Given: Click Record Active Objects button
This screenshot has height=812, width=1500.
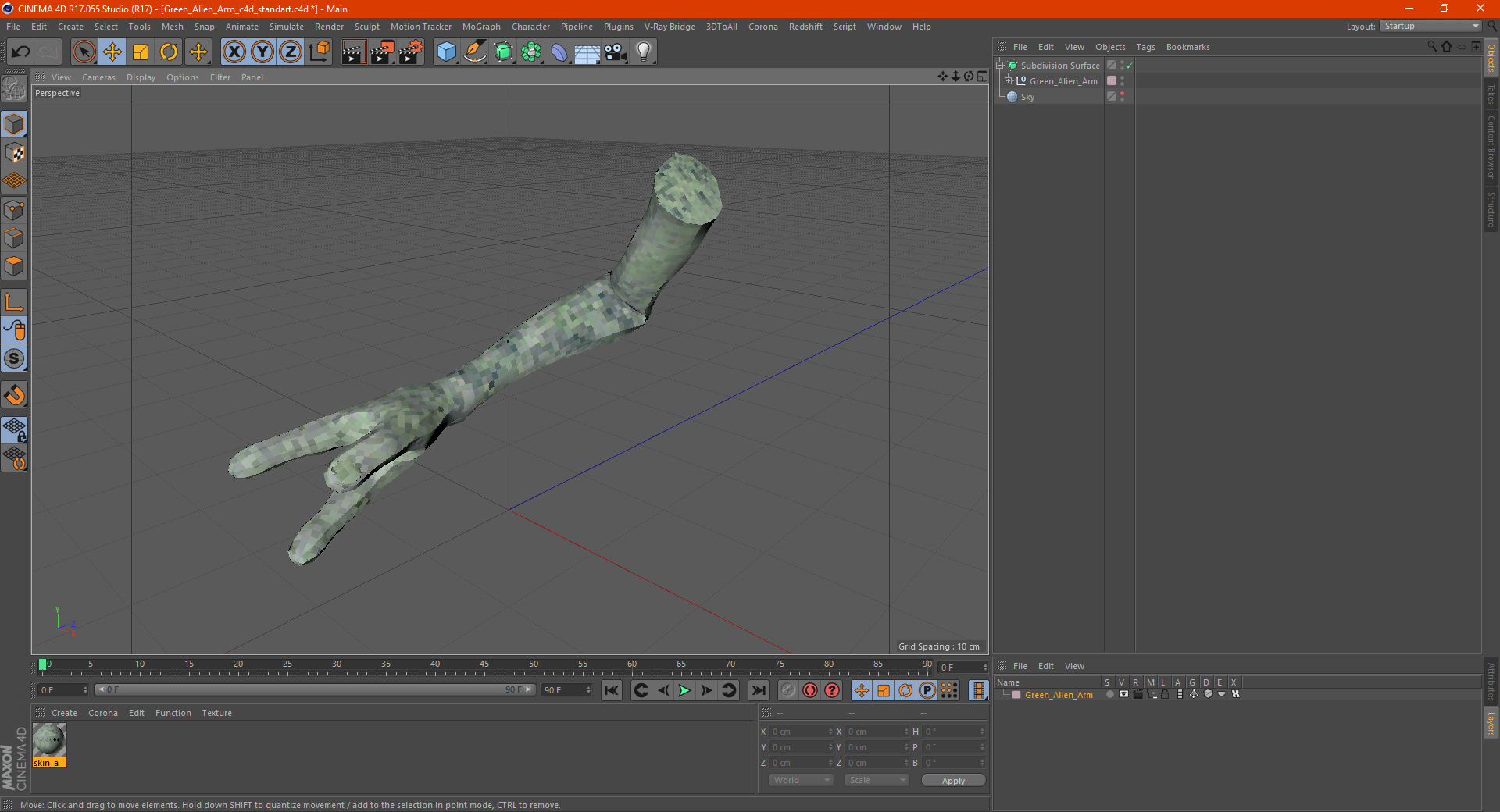Looking at the screenshot, I should (788, 690).
